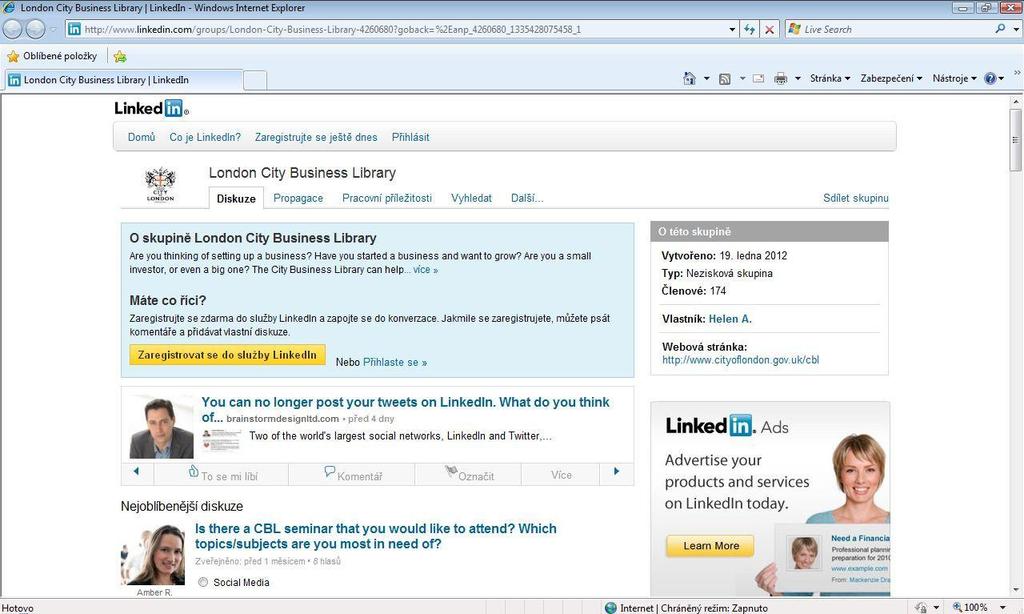Open the Vyhledat tab
The height and width of the screenshot is (614, 1024).
(471, 198)
